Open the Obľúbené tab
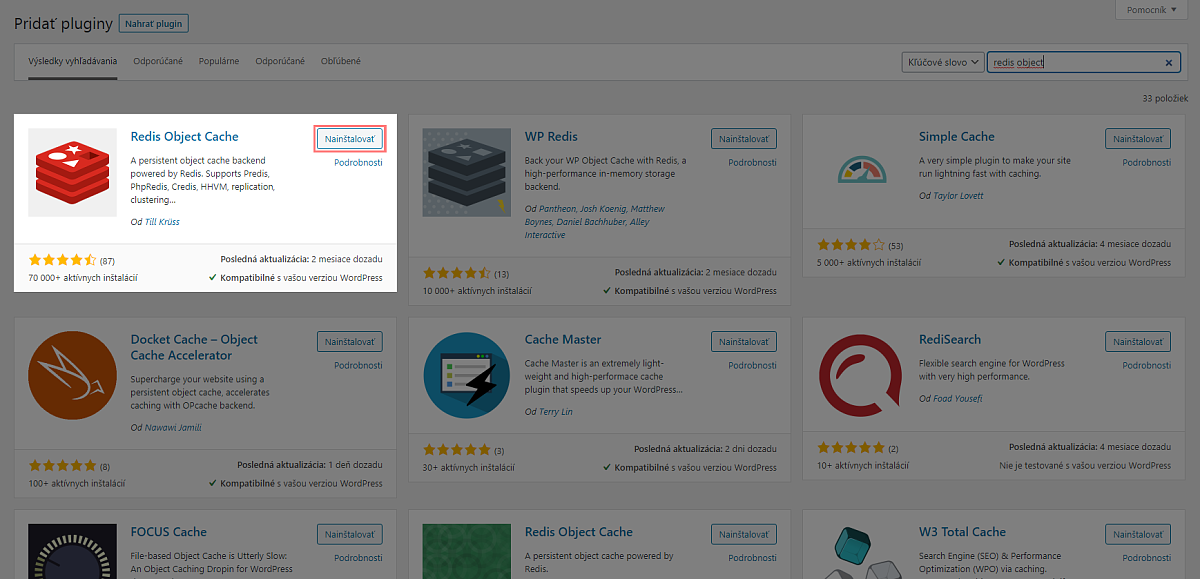 [x=341, y=61]
